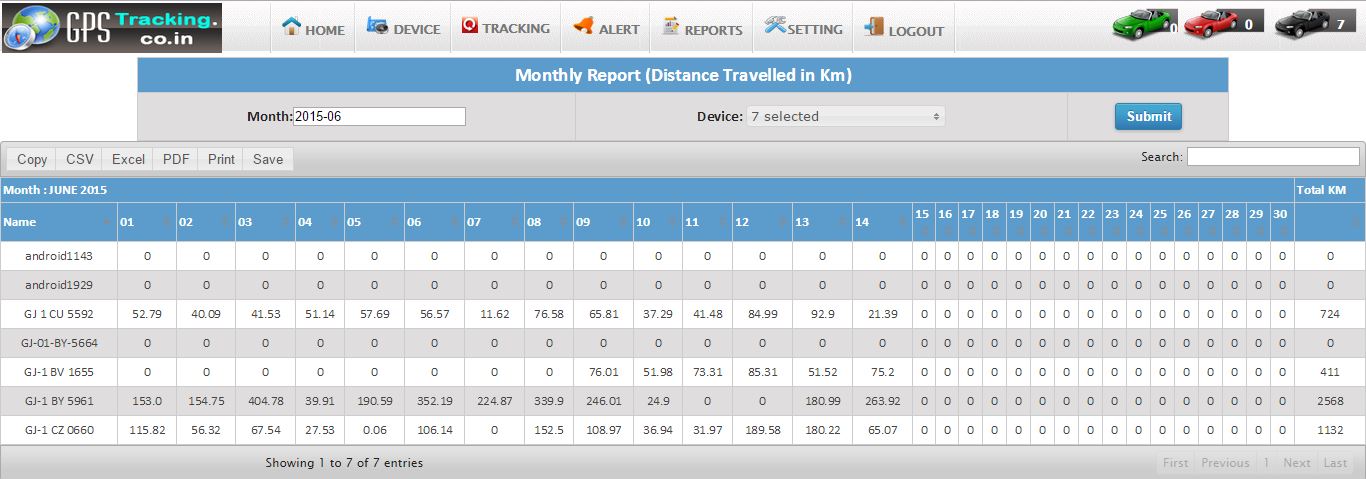Click the reports document icon
Image resolution: width=1366 pixels, height=479 pixels.
point(671,27)
